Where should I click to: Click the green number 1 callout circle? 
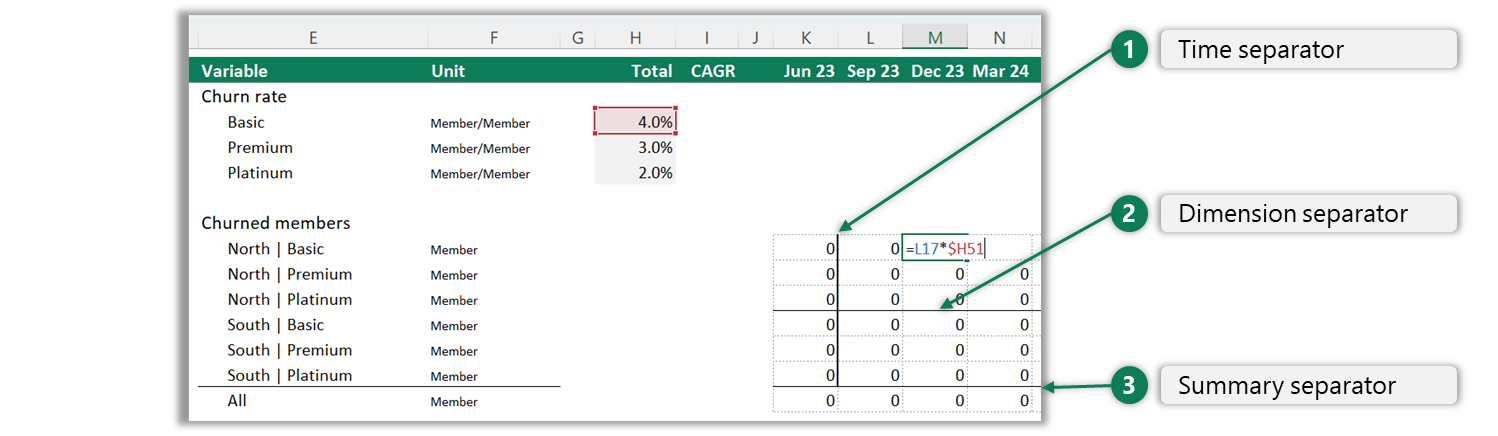point(1129,50)
